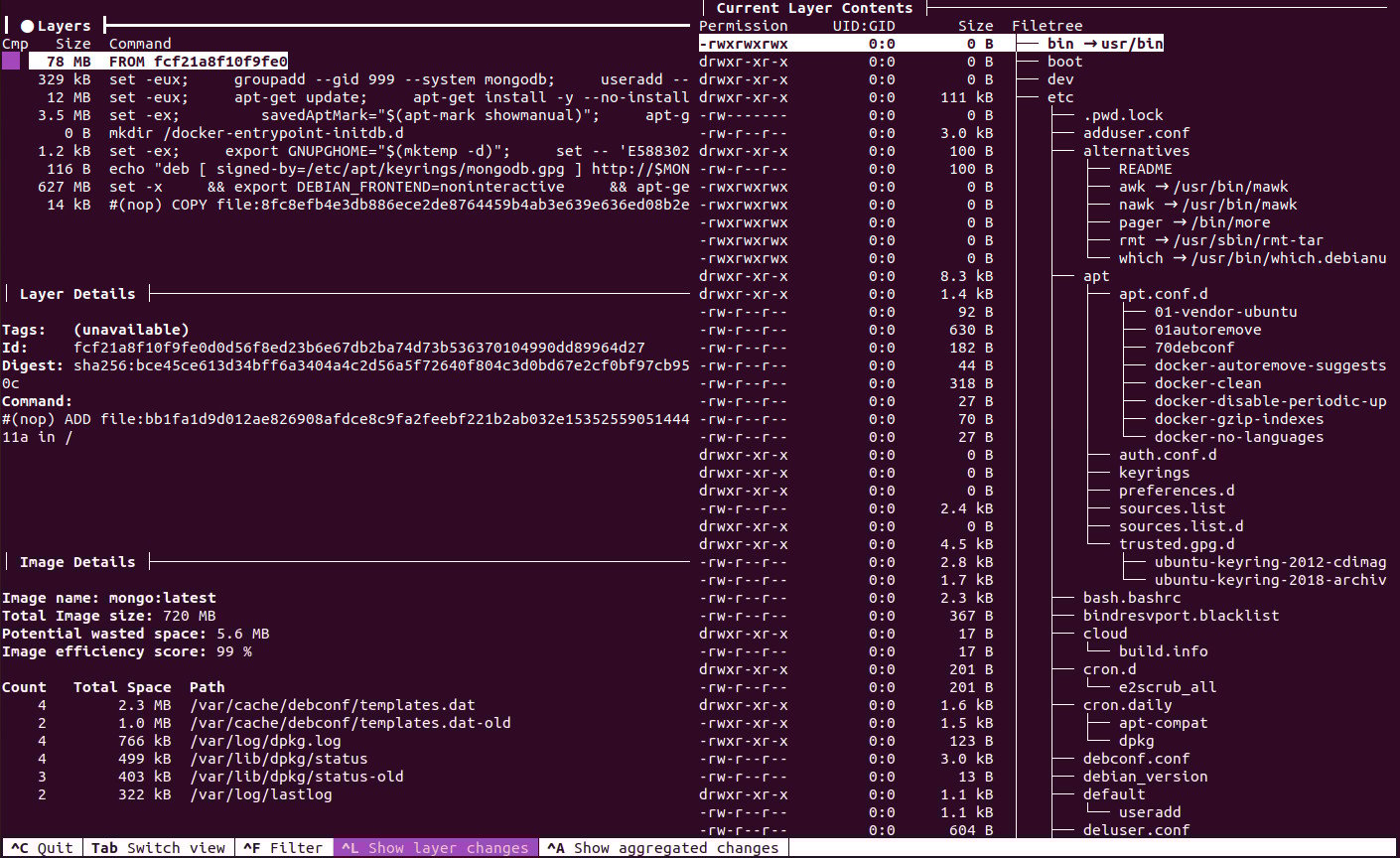Select the nawk → /usr/bin/mawk link
The image size is (1400, 858).
pos(1207,205)
